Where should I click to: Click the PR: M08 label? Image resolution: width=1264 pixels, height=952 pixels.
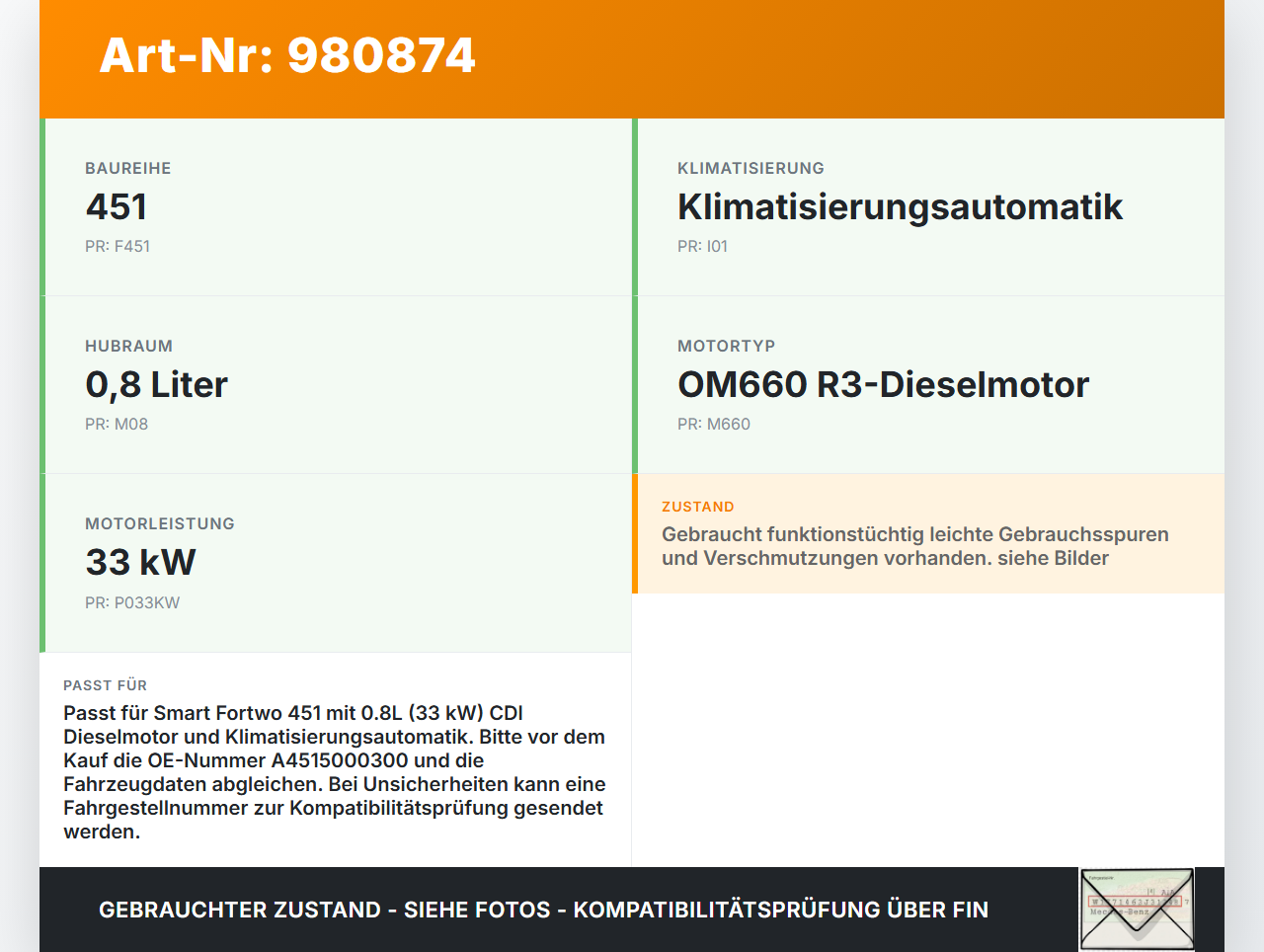pos(118,424)
